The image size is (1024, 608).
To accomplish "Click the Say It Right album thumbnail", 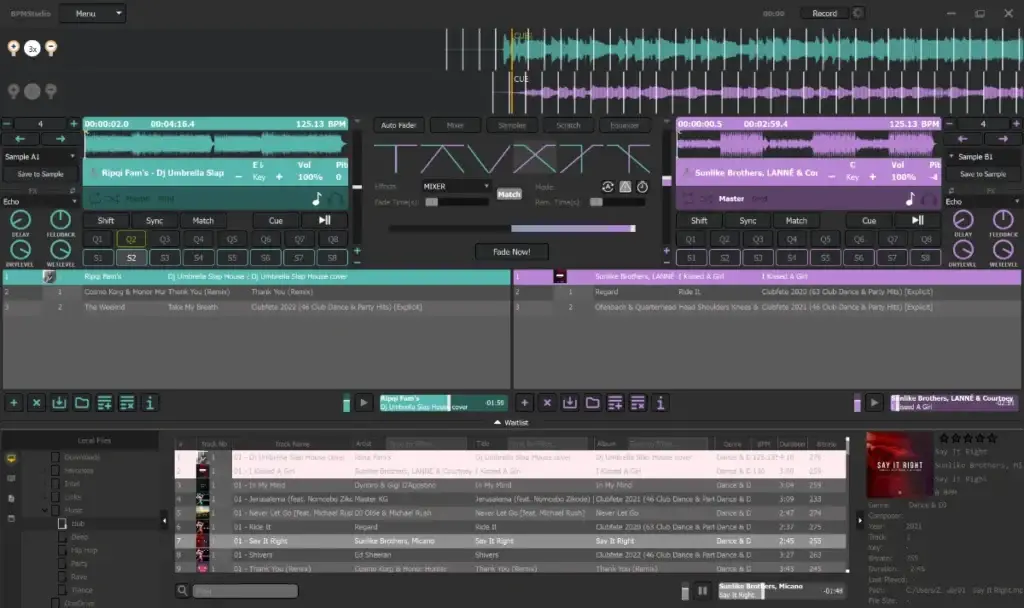I will coord(899,464).
